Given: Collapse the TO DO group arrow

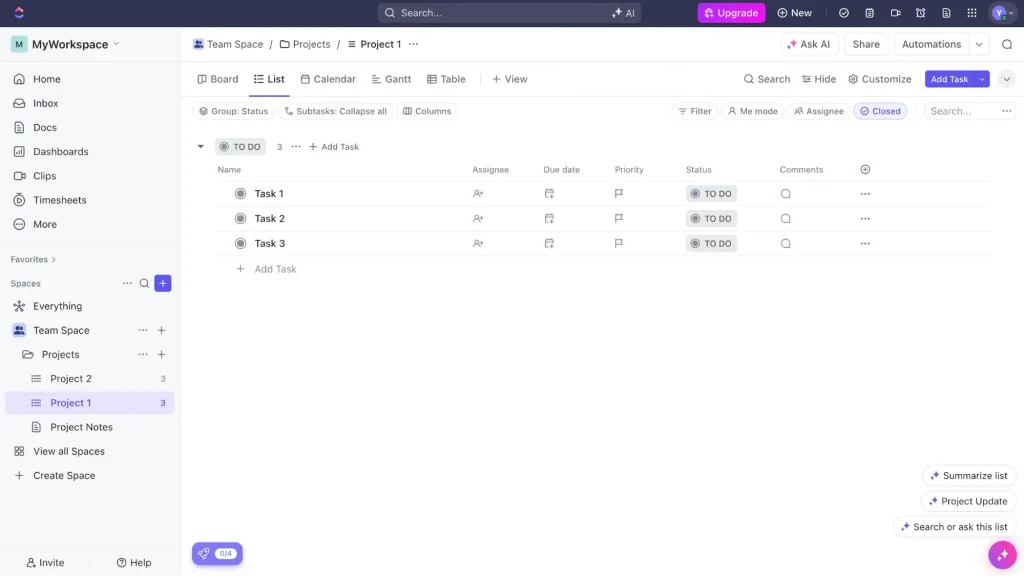Looking at the screenshot, I should 201,147.
